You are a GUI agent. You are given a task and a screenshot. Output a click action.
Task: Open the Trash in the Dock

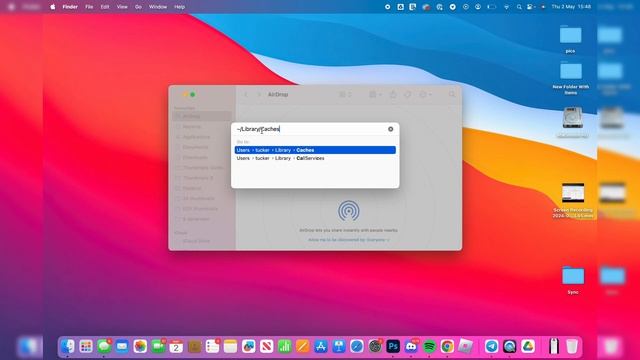point(572,347)
